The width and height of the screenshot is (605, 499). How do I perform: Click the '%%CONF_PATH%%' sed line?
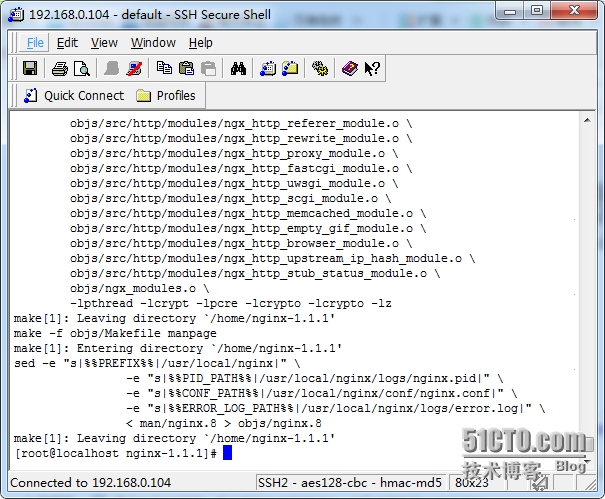point(321,393)
